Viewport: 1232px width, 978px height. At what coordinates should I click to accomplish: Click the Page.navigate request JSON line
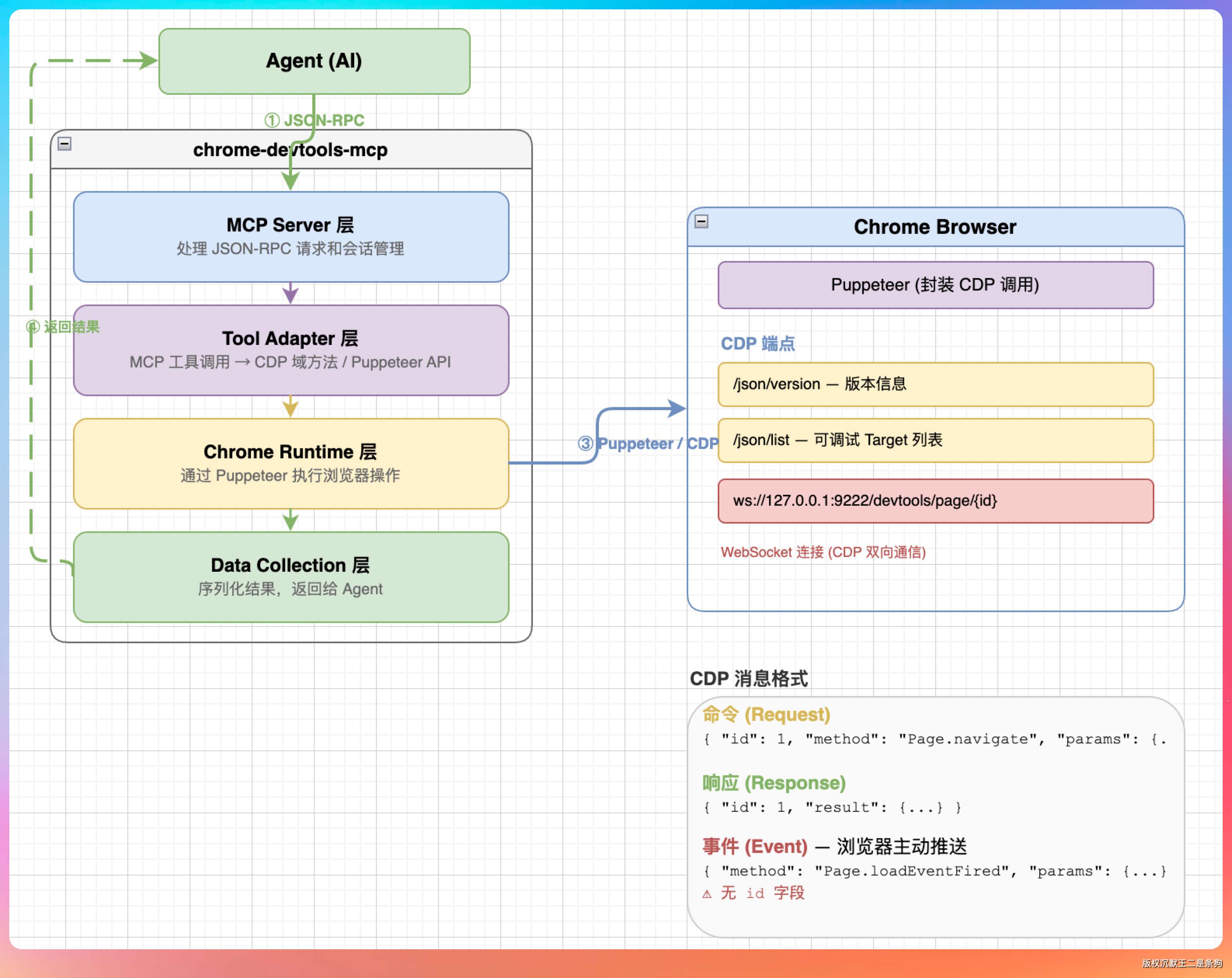click(x=935, y=739)
